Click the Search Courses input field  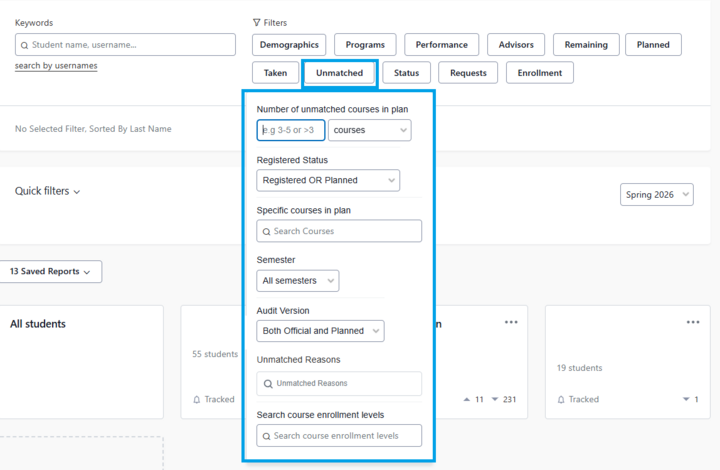coord(339,231)
